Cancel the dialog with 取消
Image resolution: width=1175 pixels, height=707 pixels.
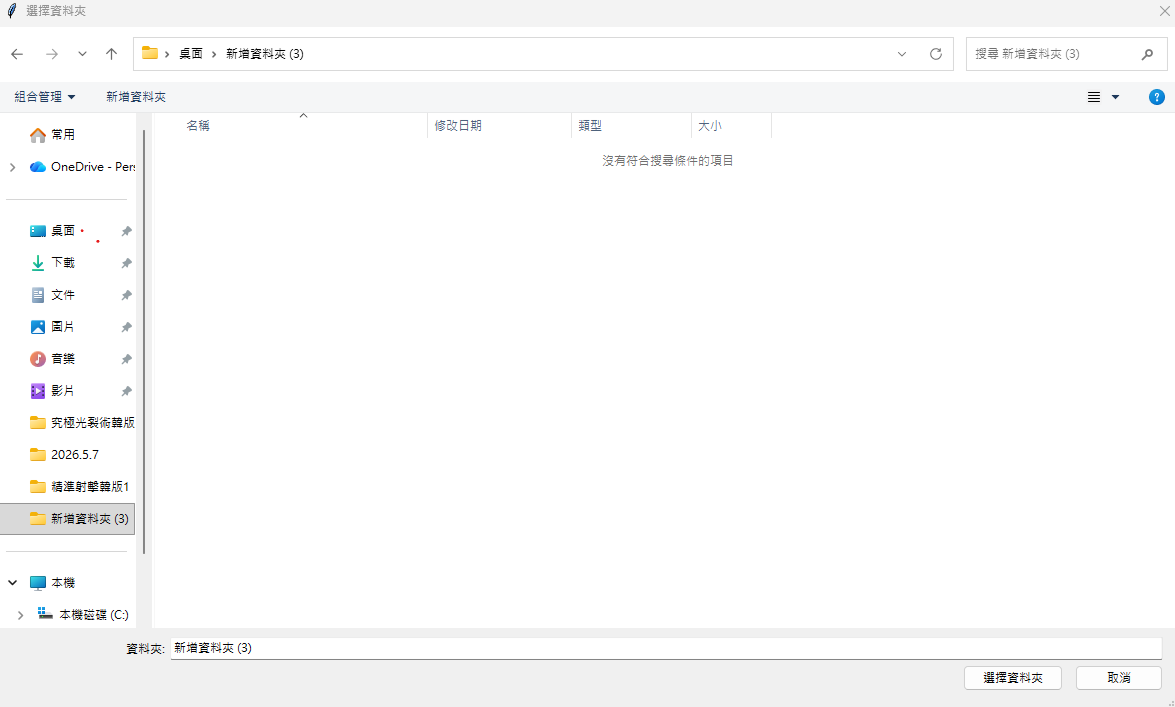[1119, 678]
